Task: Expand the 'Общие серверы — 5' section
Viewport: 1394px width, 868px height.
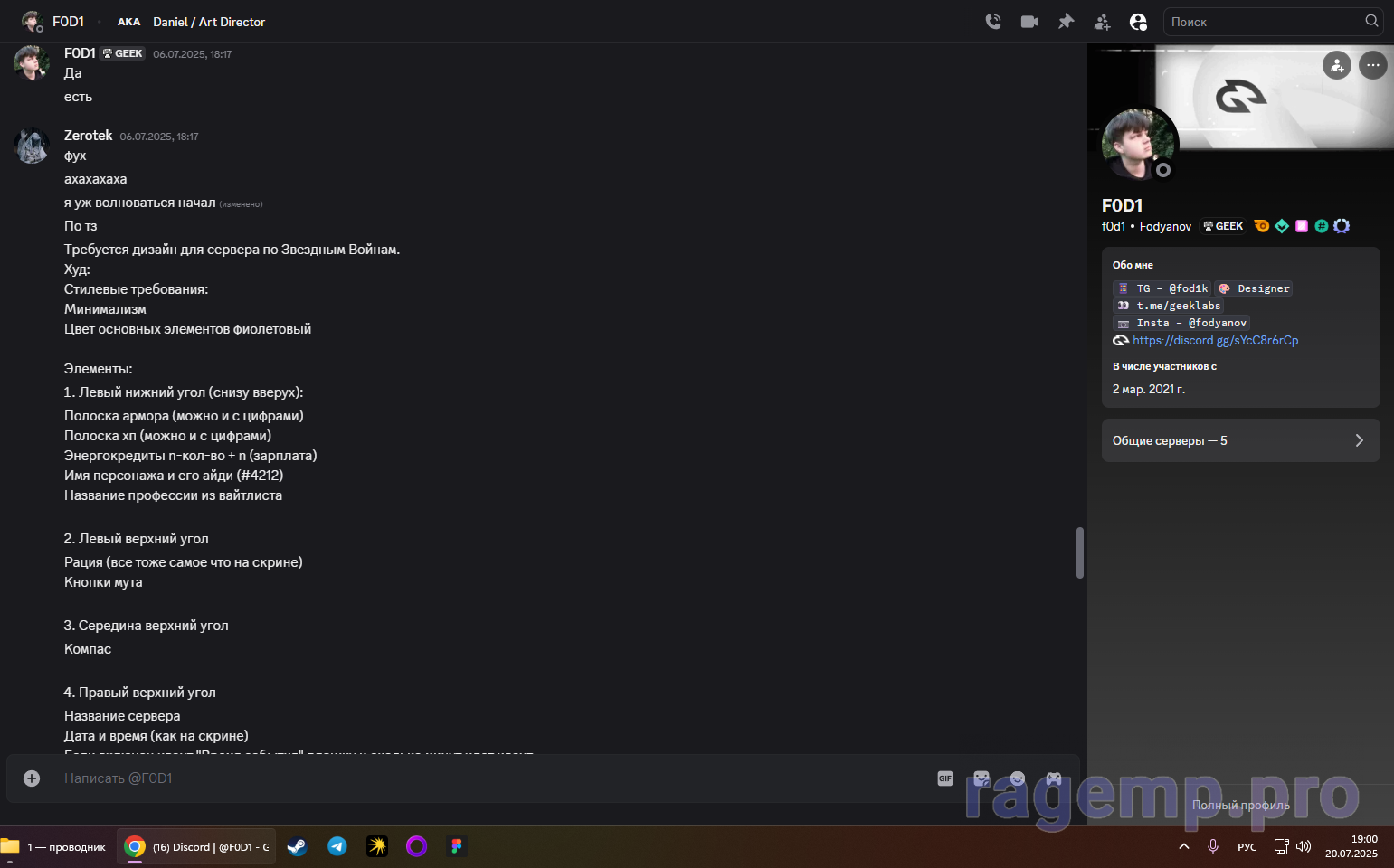Action: point(1240,440)
